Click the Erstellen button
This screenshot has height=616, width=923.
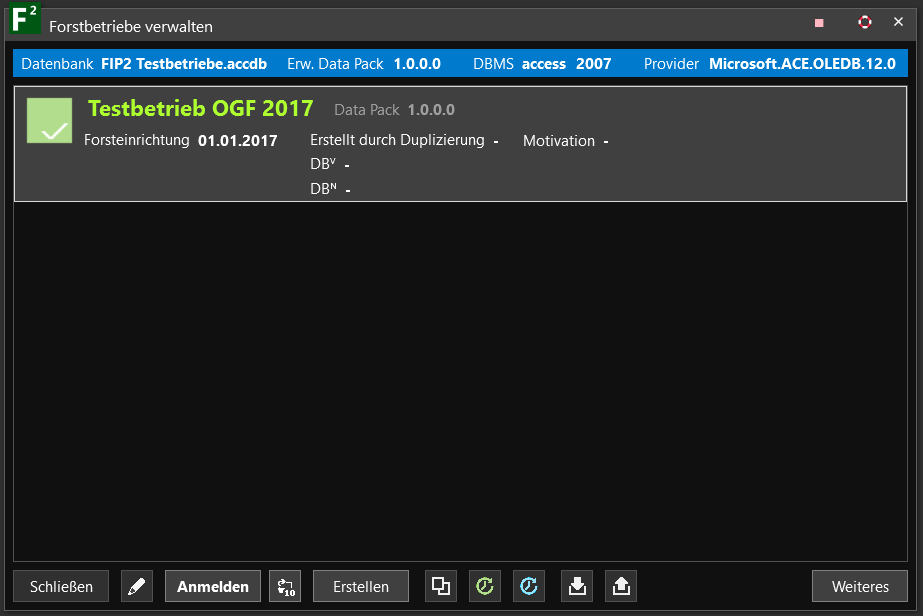(361, 586)
